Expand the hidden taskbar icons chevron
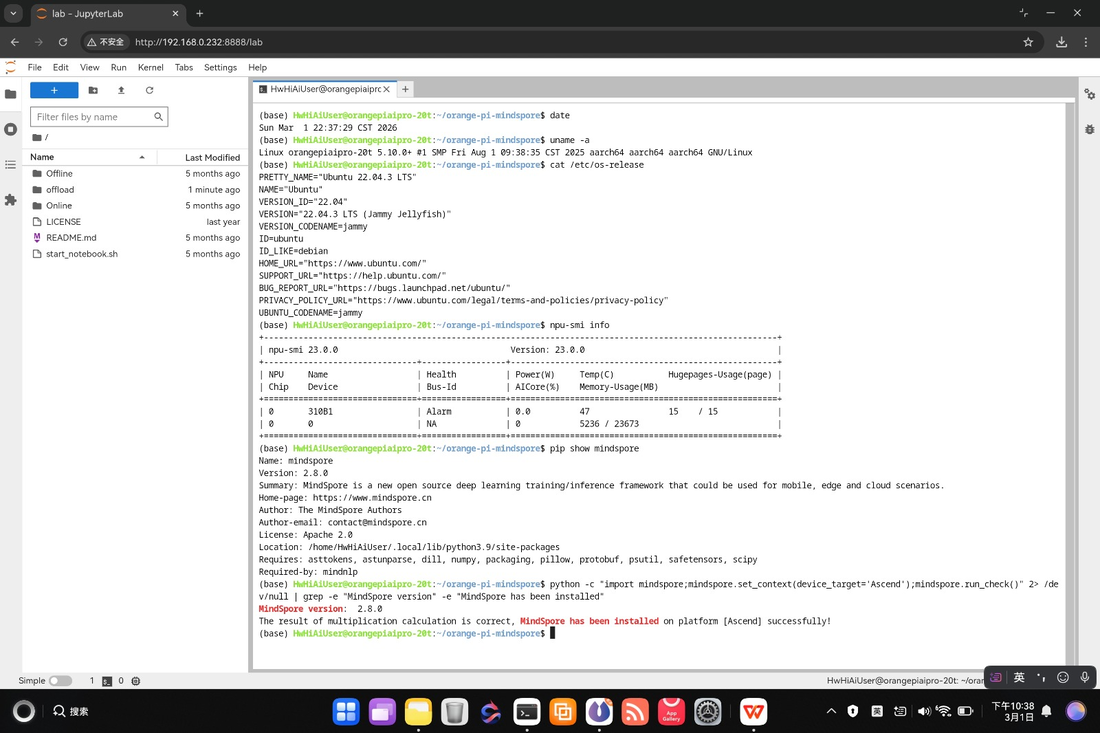 [x=831, y=710]
